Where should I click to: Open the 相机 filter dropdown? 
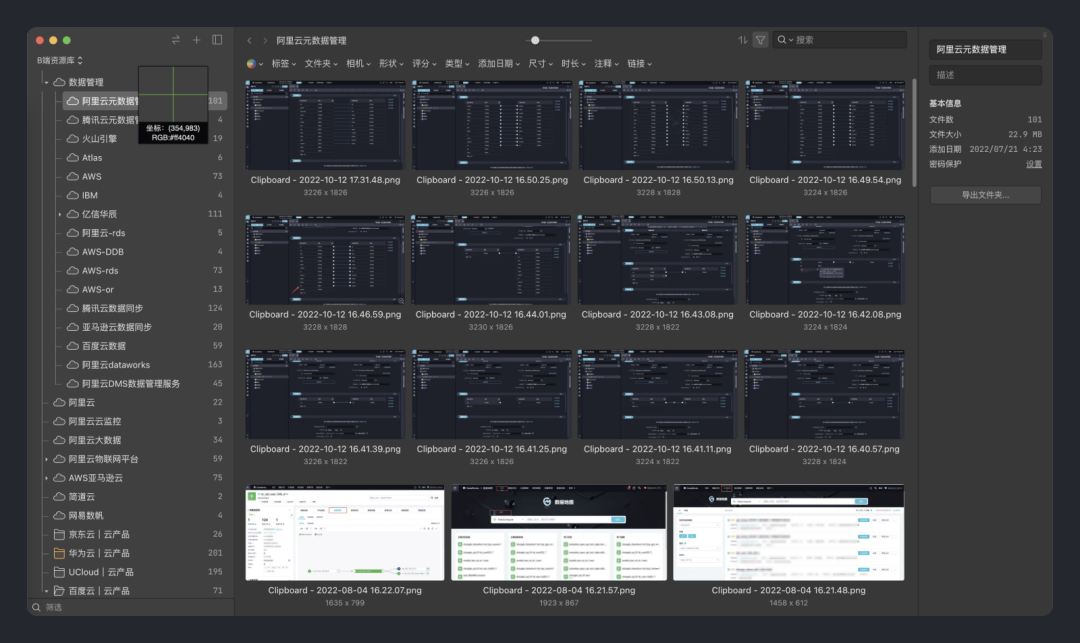coord(358,63)
